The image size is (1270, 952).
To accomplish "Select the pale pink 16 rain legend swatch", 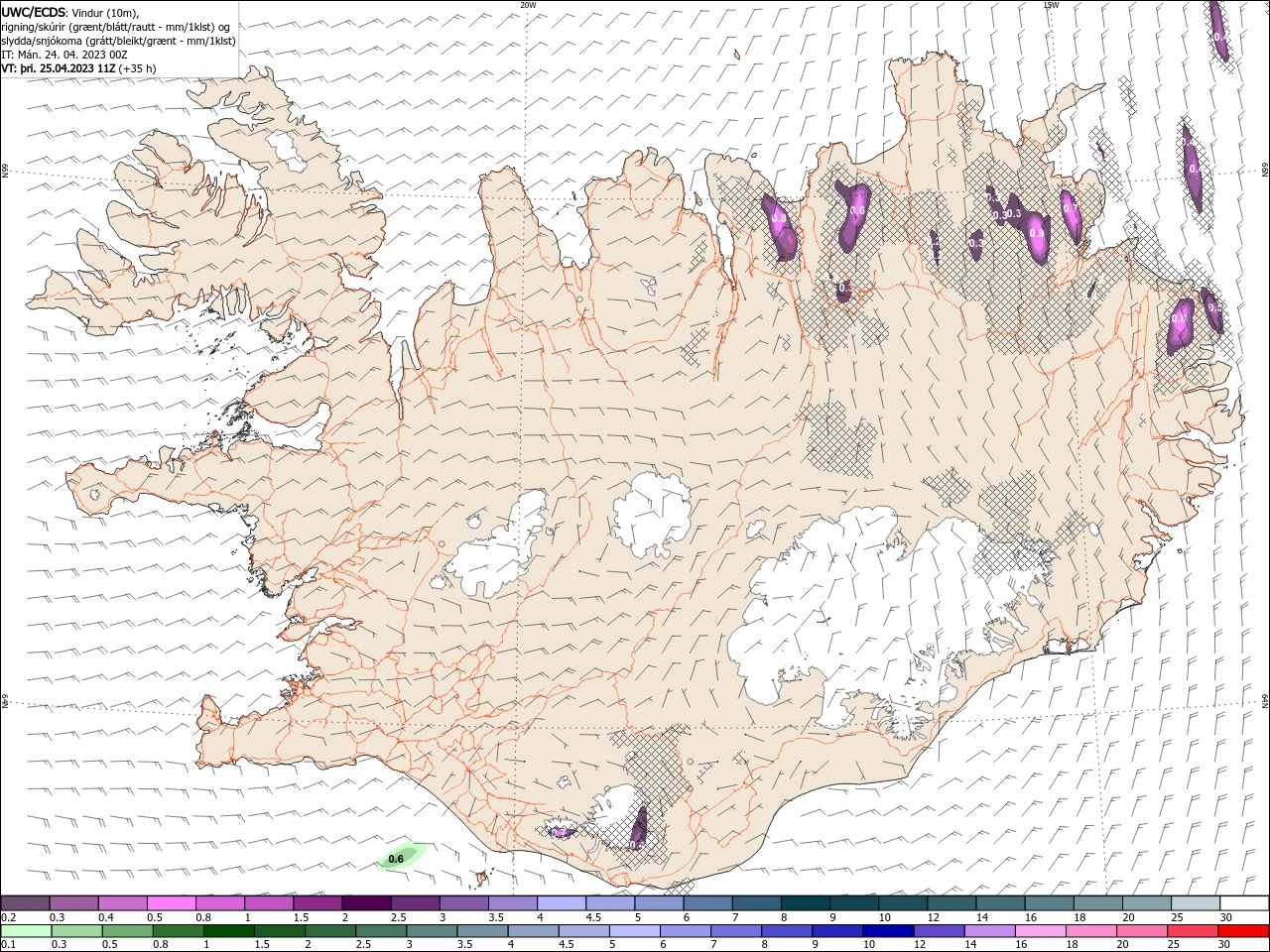I will pyautogui.click(x=1040, y=930).
